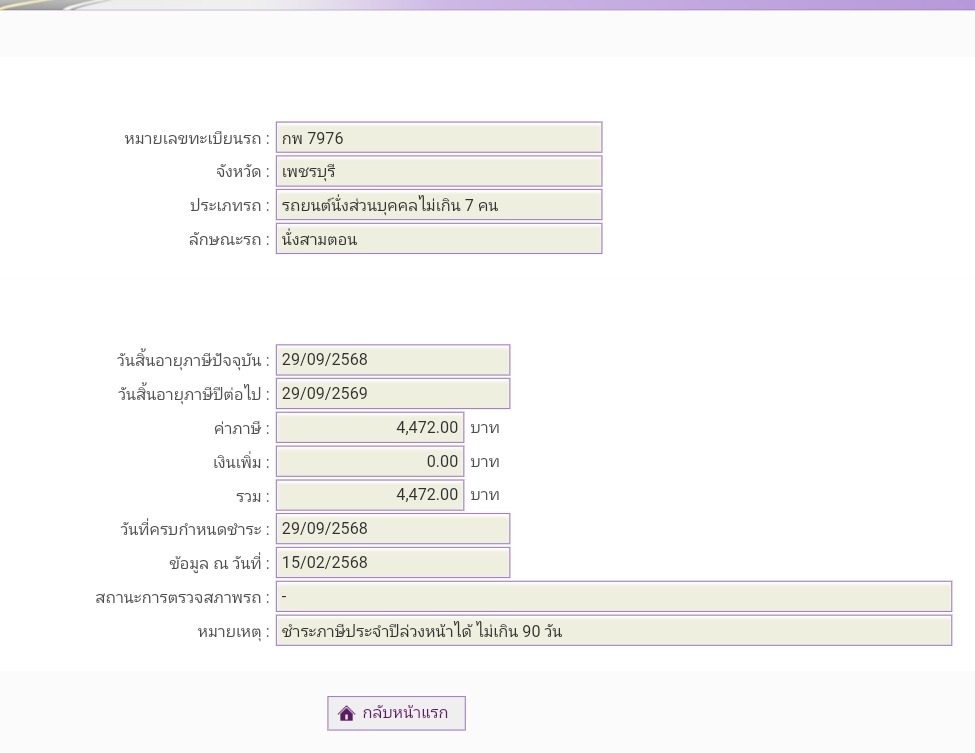Click the label สถานะการตรวจสภาพรถ
This screenshot has height=753, width=975.
click(x=182, y=598)
